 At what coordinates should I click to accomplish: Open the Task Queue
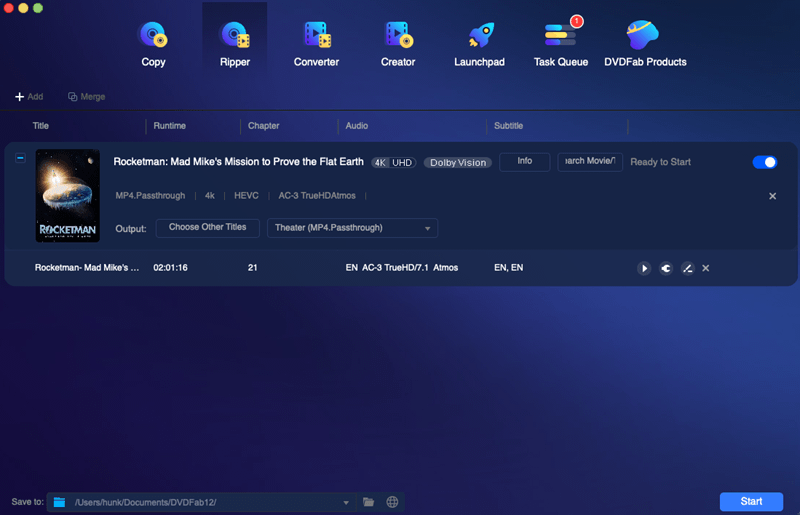coord(561,44)
